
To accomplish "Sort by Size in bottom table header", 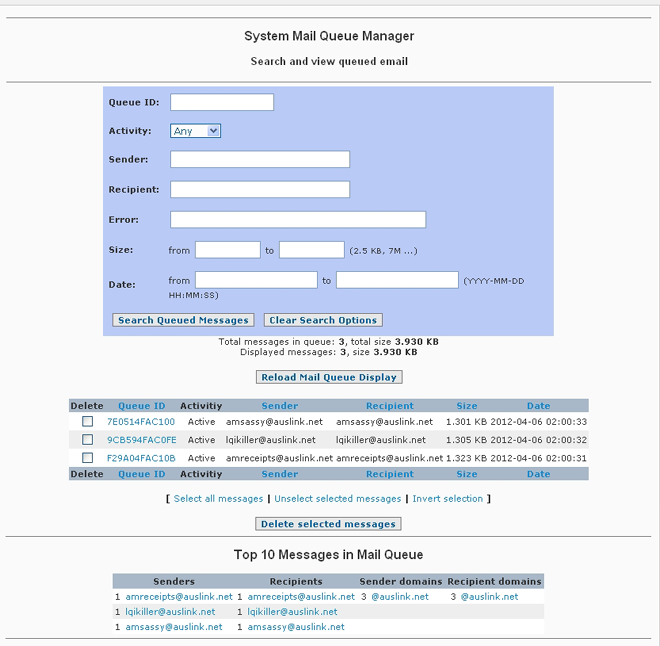I will coord(467,474).
